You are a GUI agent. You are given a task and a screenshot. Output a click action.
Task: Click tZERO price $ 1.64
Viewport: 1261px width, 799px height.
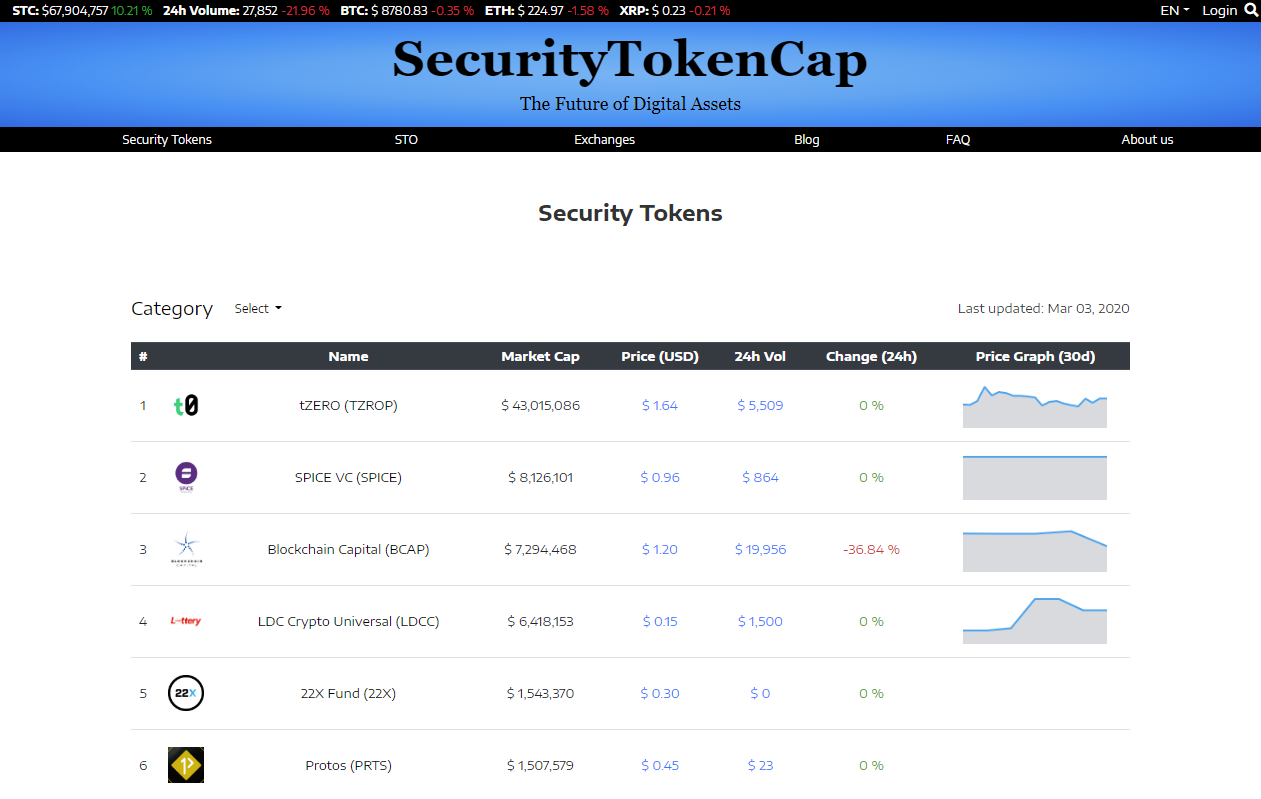coord(660,405)
